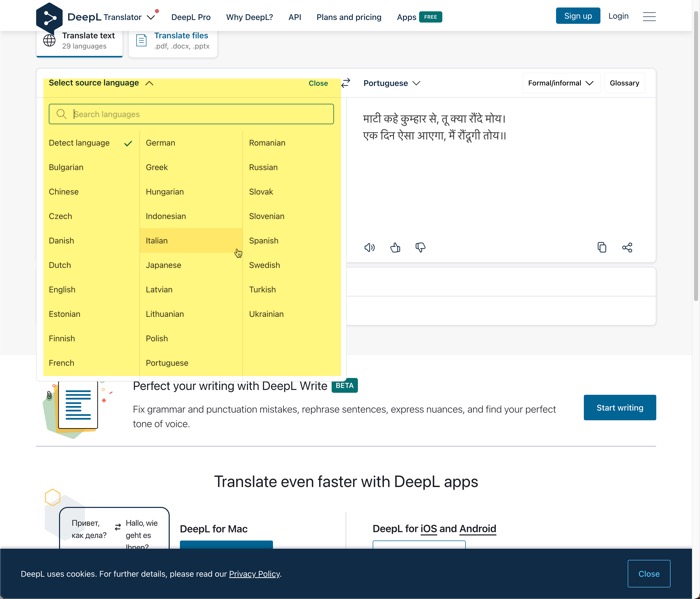
Task: Click the globe icon in Translate text tab
Action: (x=49, y=41)
